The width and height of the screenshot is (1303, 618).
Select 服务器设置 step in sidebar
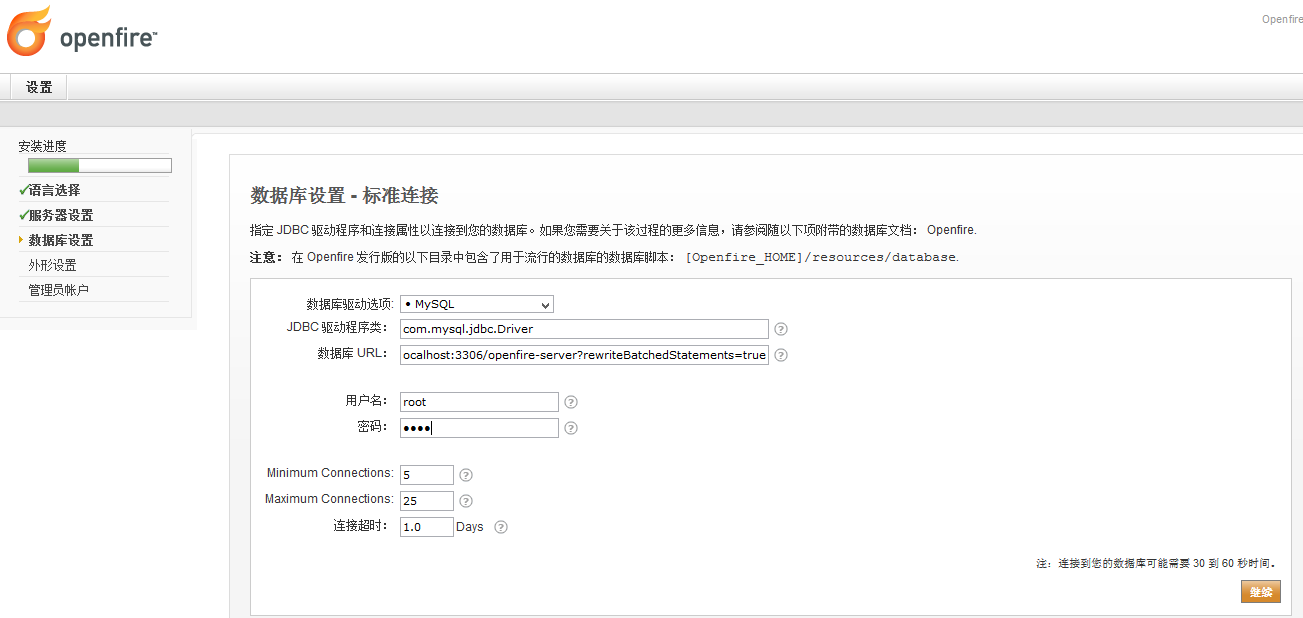click(61, 215)
